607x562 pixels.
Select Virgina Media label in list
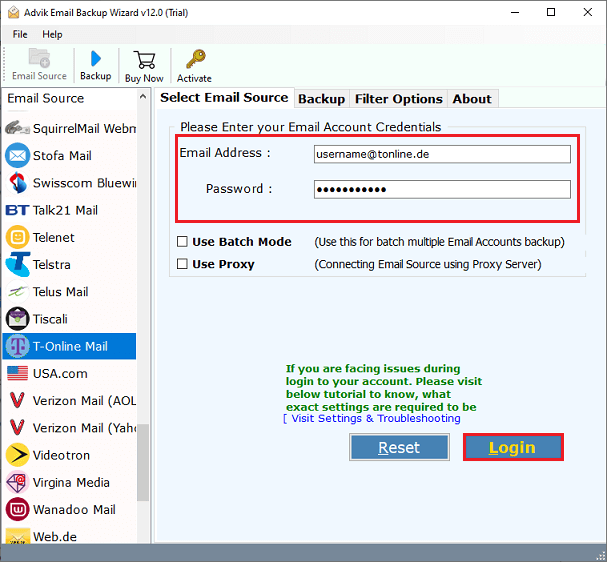click(x=71, y=482)
